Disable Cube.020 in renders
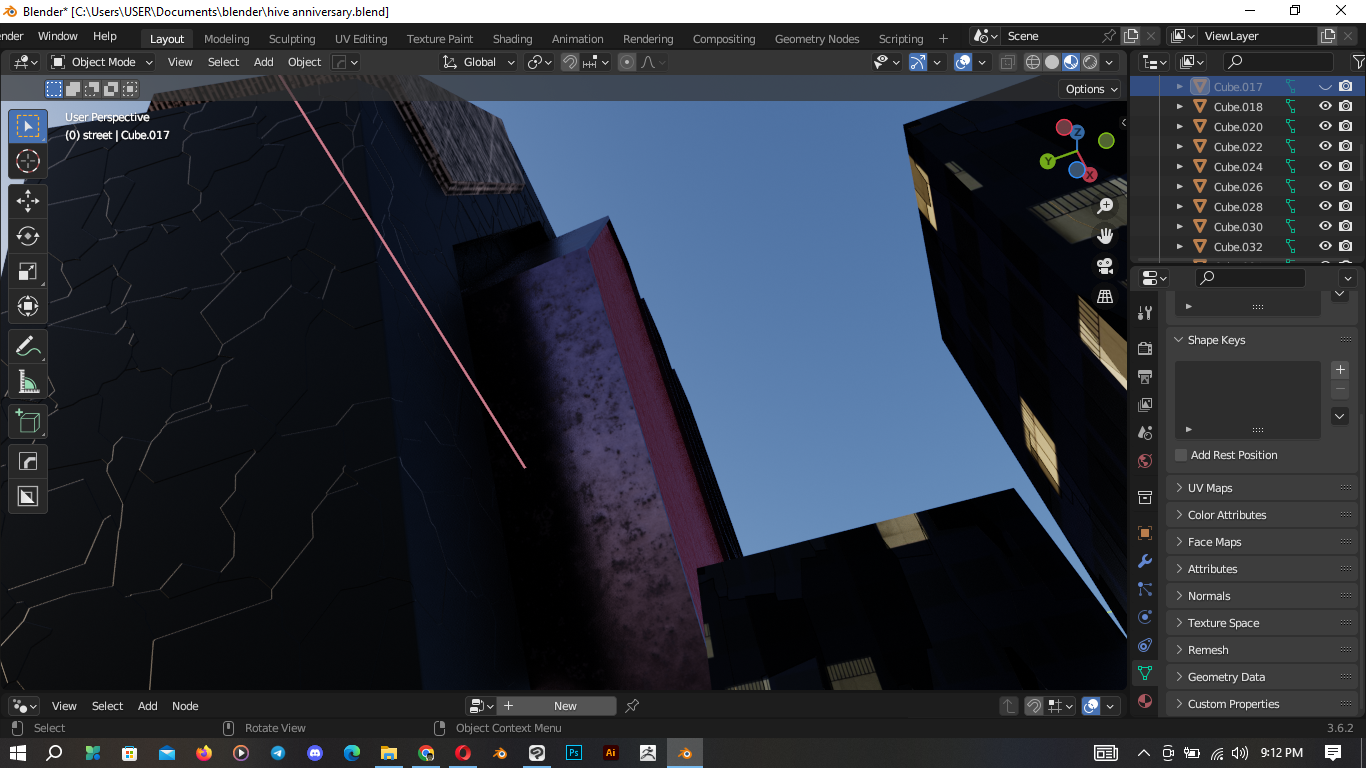The width and height of the screenshot is (1366, 768). (1346, 127)
